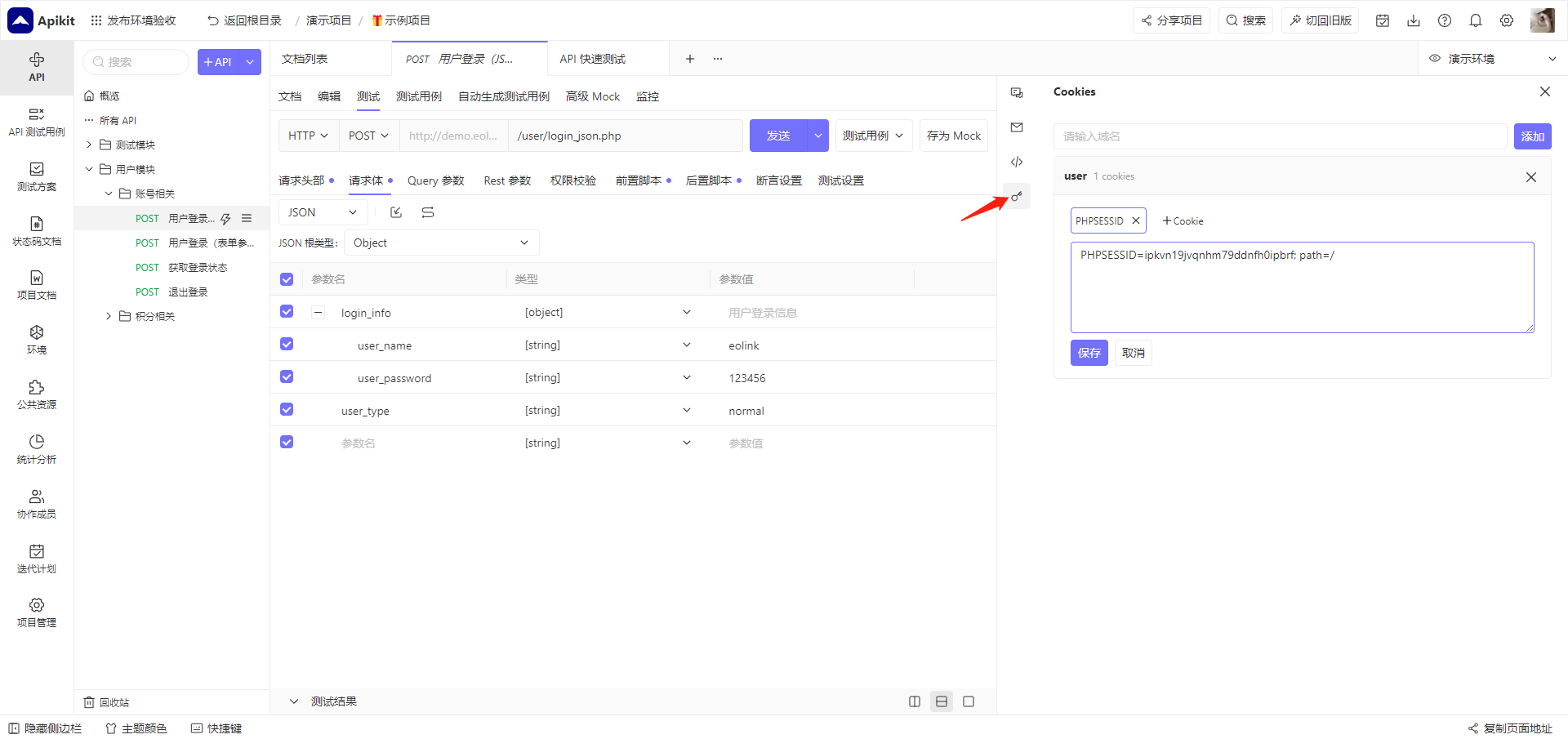
Task: Click the code snippet icon in right sidebar
Action: coord(1017,162)
